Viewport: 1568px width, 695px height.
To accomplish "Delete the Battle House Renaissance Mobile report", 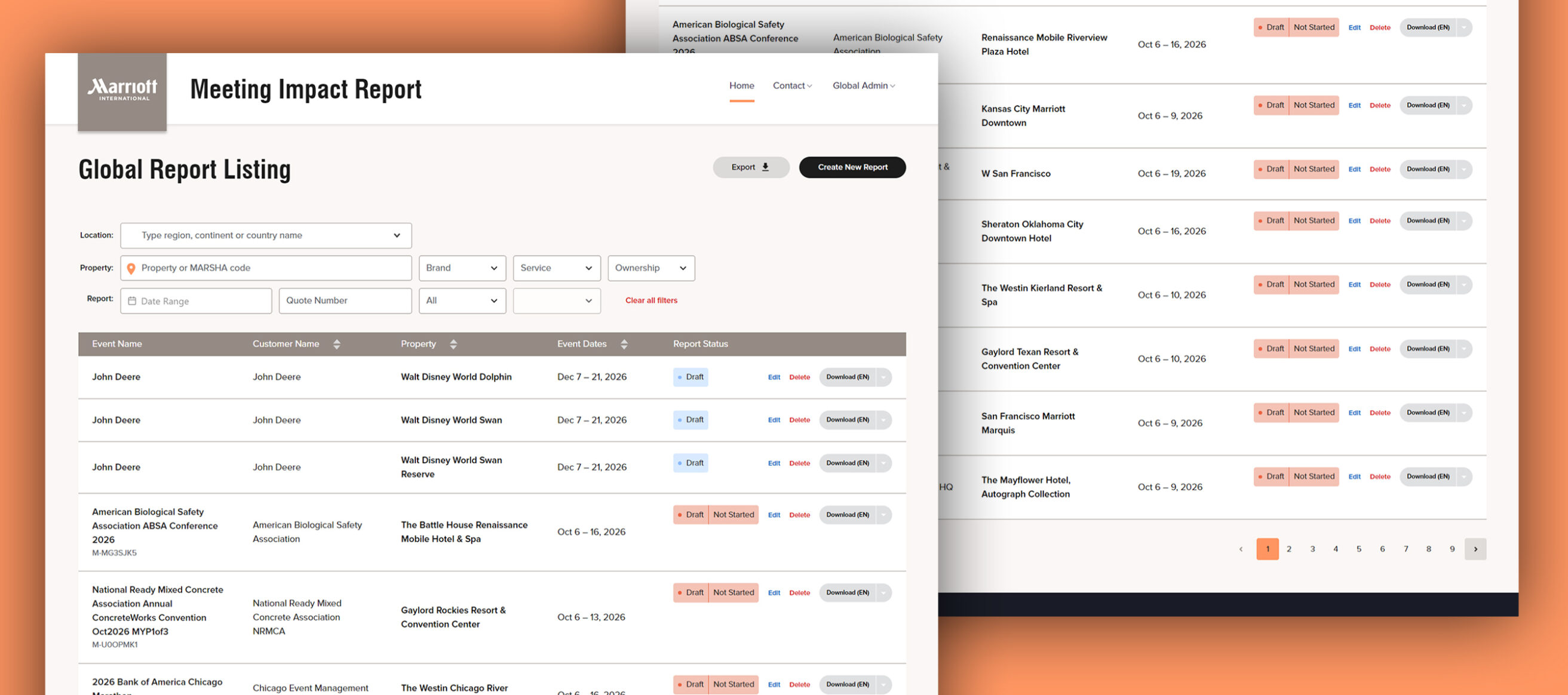I will click(799, 515).
